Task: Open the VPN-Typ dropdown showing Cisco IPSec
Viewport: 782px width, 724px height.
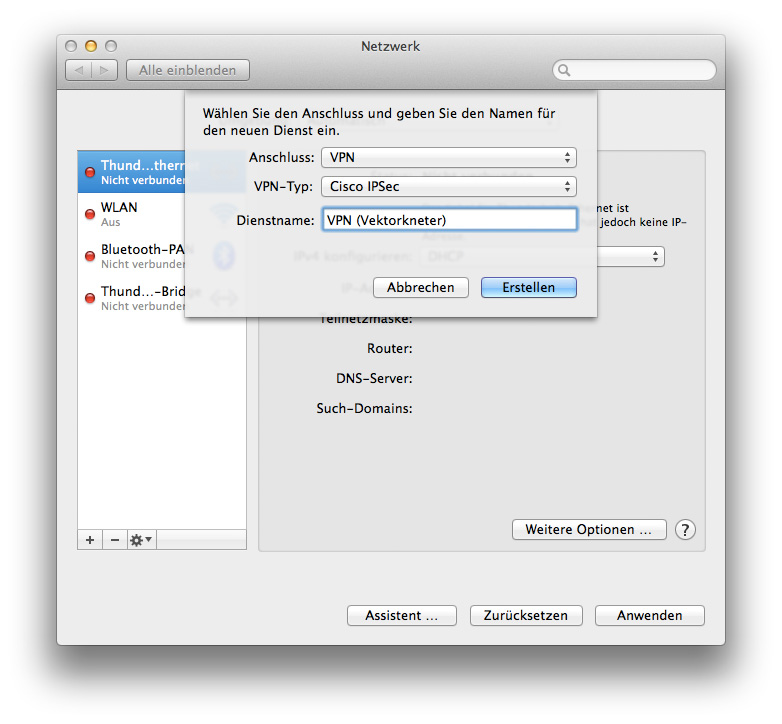Action: (449, 186)
